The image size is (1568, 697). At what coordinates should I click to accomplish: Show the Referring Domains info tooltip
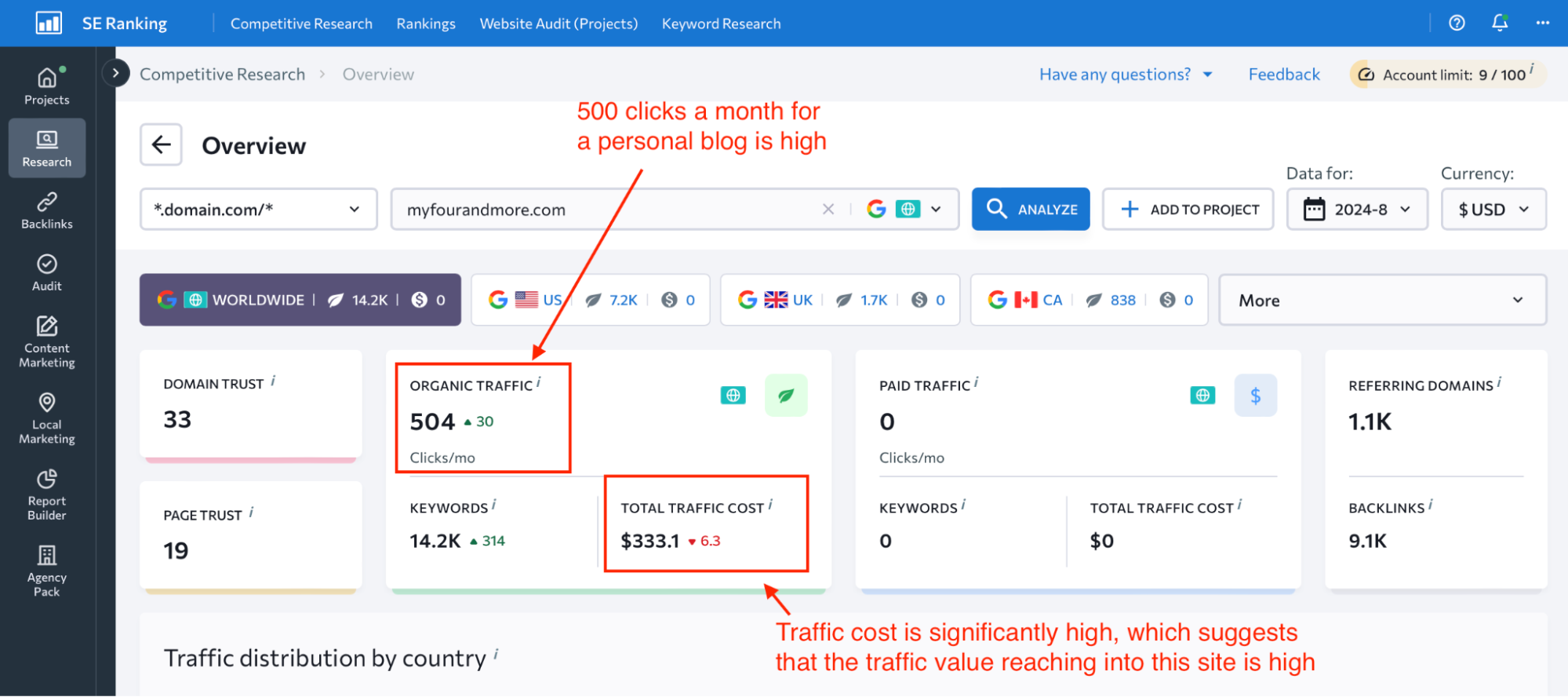(1499, 382)
